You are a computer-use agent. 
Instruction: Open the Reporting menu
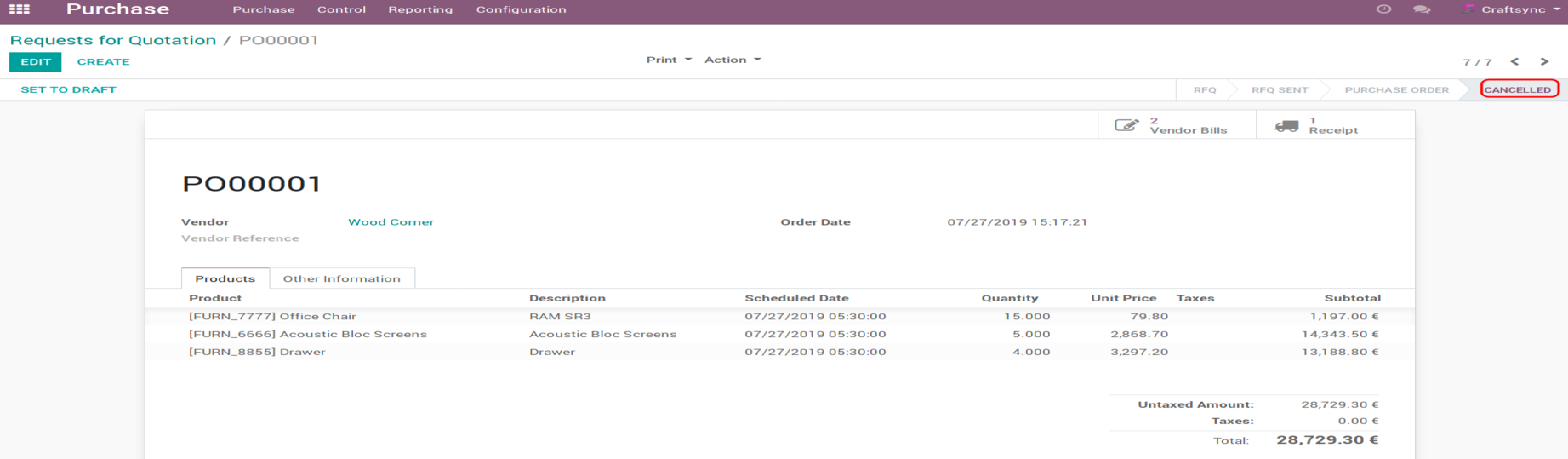pyautogui.click(x=420, y=9)
